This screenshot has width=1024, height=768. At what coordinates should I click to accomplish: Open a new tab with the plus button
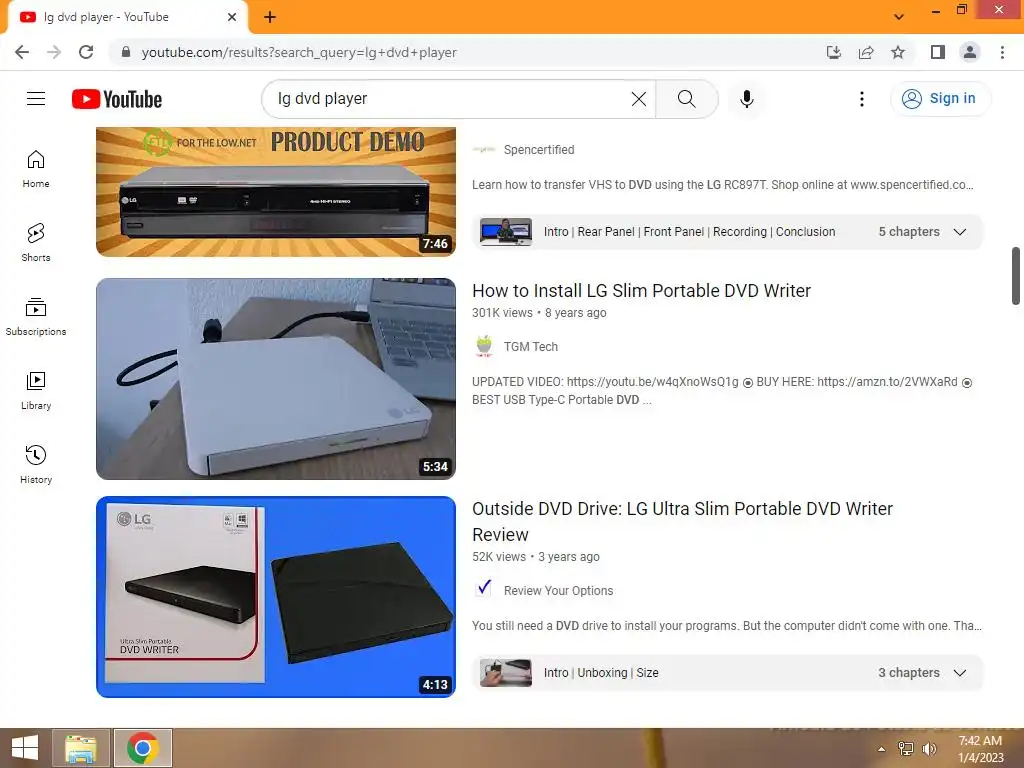tap(270, 17)
